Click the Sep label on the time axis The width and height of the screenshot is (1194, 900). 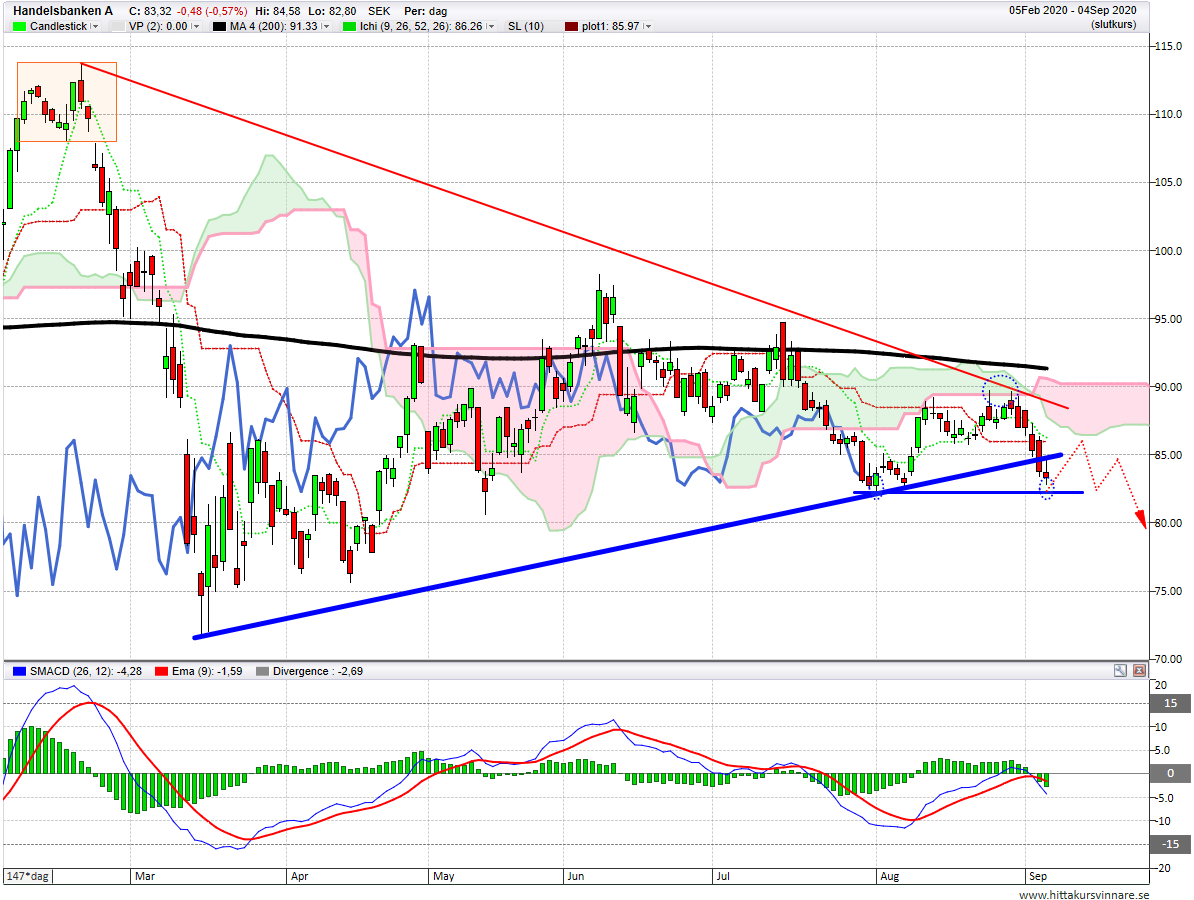(x=1038, y=876)
